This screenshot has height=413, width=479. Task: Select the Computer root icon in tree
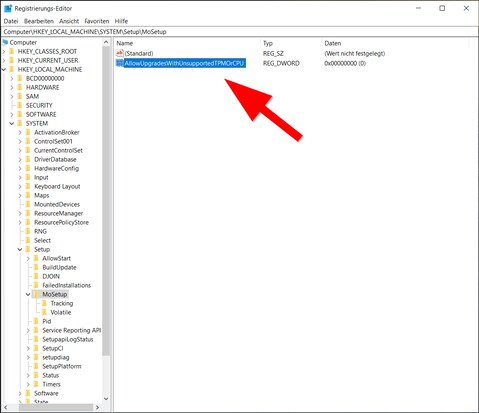[5, 42]
